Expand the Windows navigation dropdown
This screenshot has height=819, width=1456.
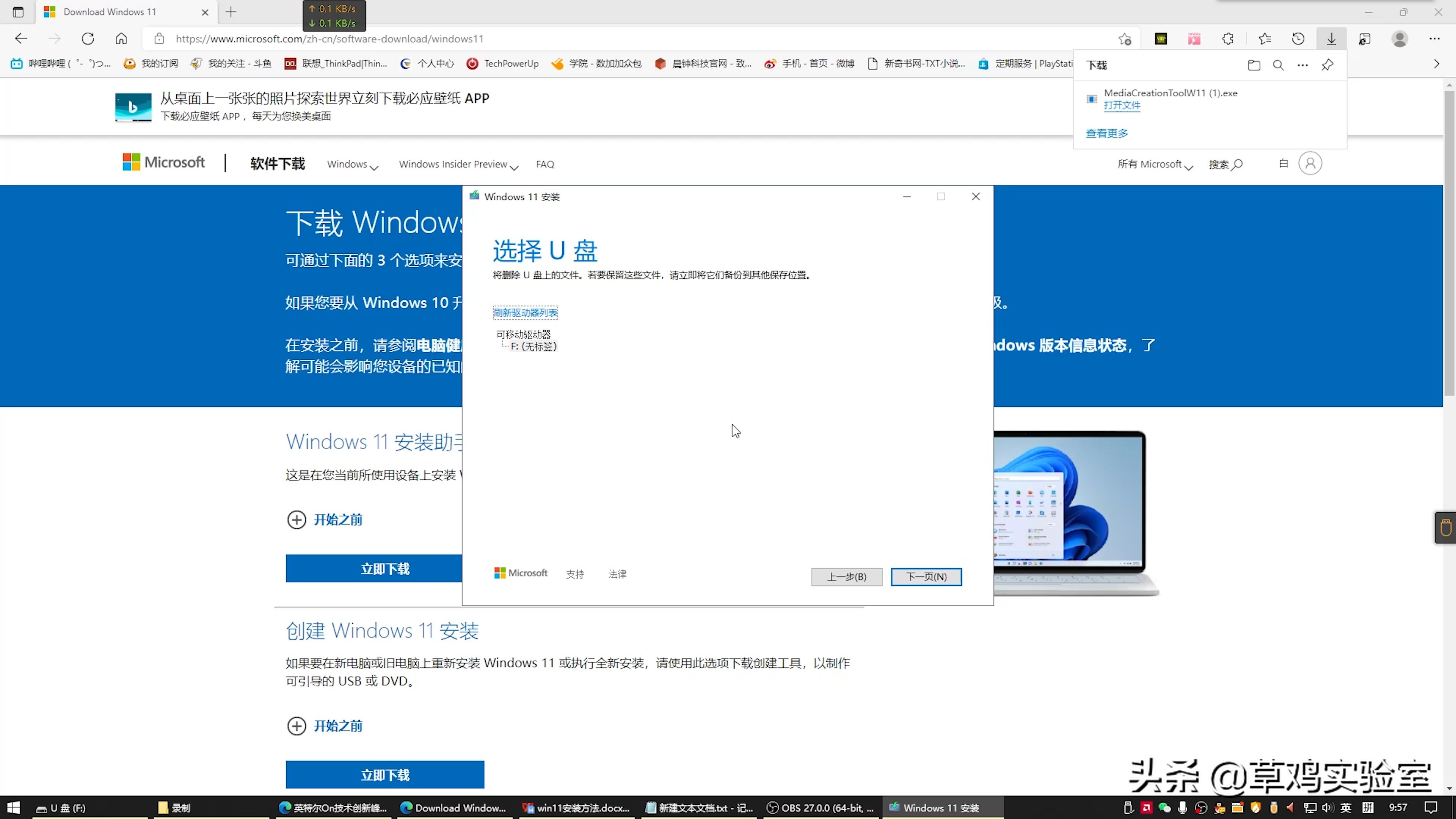coord(352,165)
